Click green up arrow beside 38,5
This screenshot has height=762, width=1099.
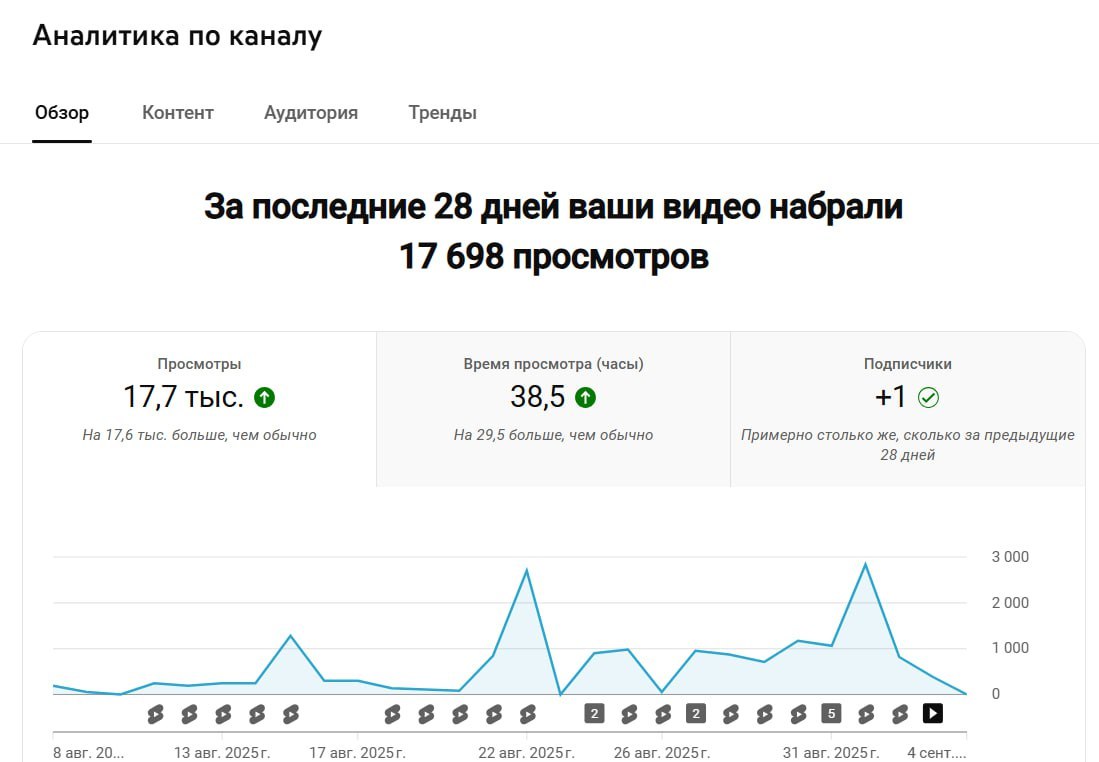click(x=586, y=398)
